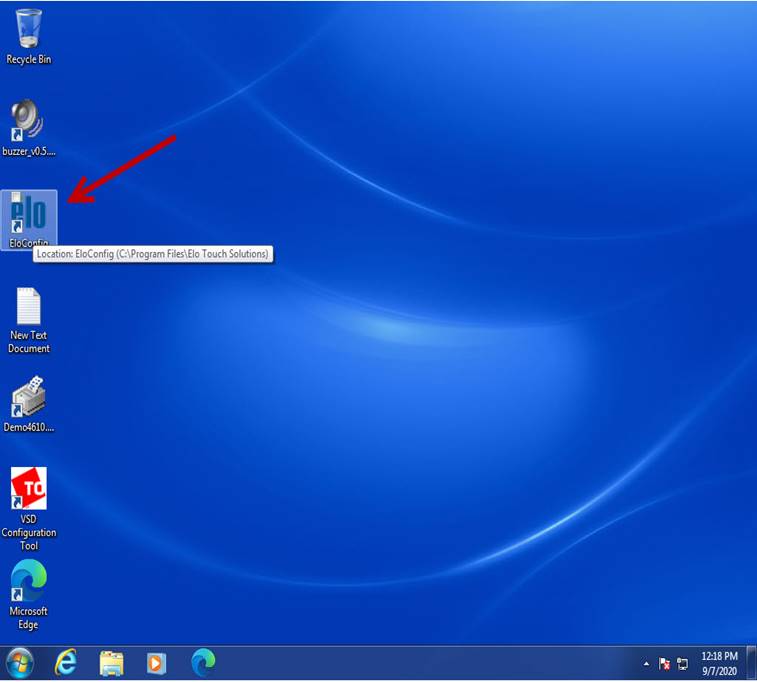Open the taskbar clock and date
757x682 pixels.
(721, 662)
